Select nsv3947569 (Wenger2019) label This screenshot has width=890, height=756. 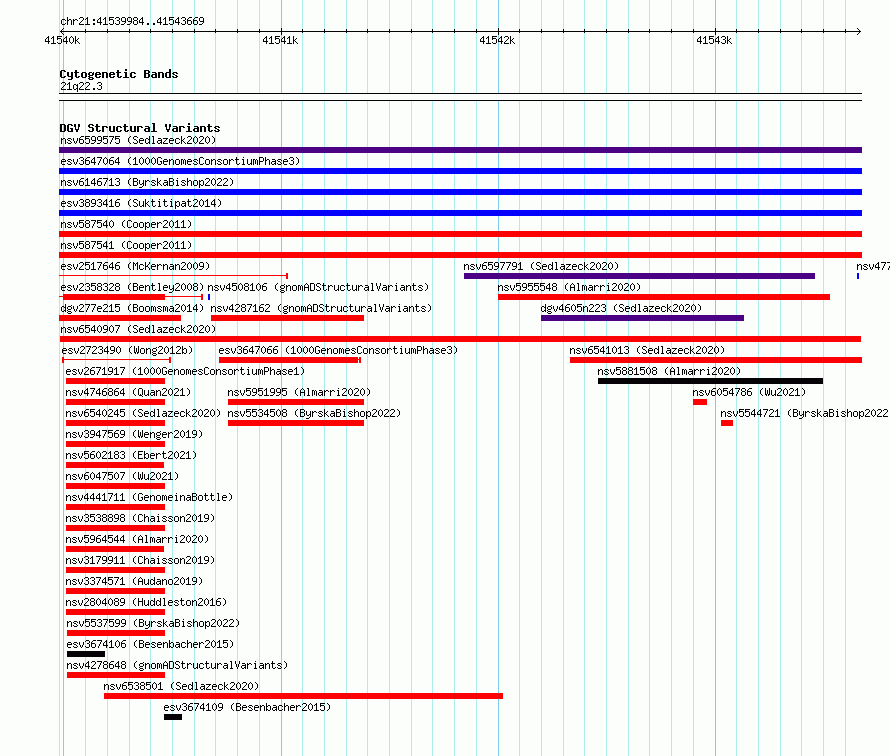134,434
